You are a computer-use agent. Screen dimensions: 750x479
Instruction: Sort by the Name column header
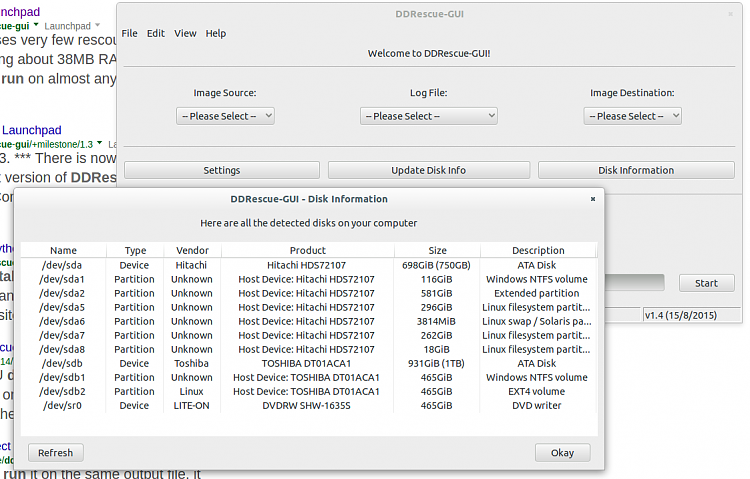click(63, 250)
